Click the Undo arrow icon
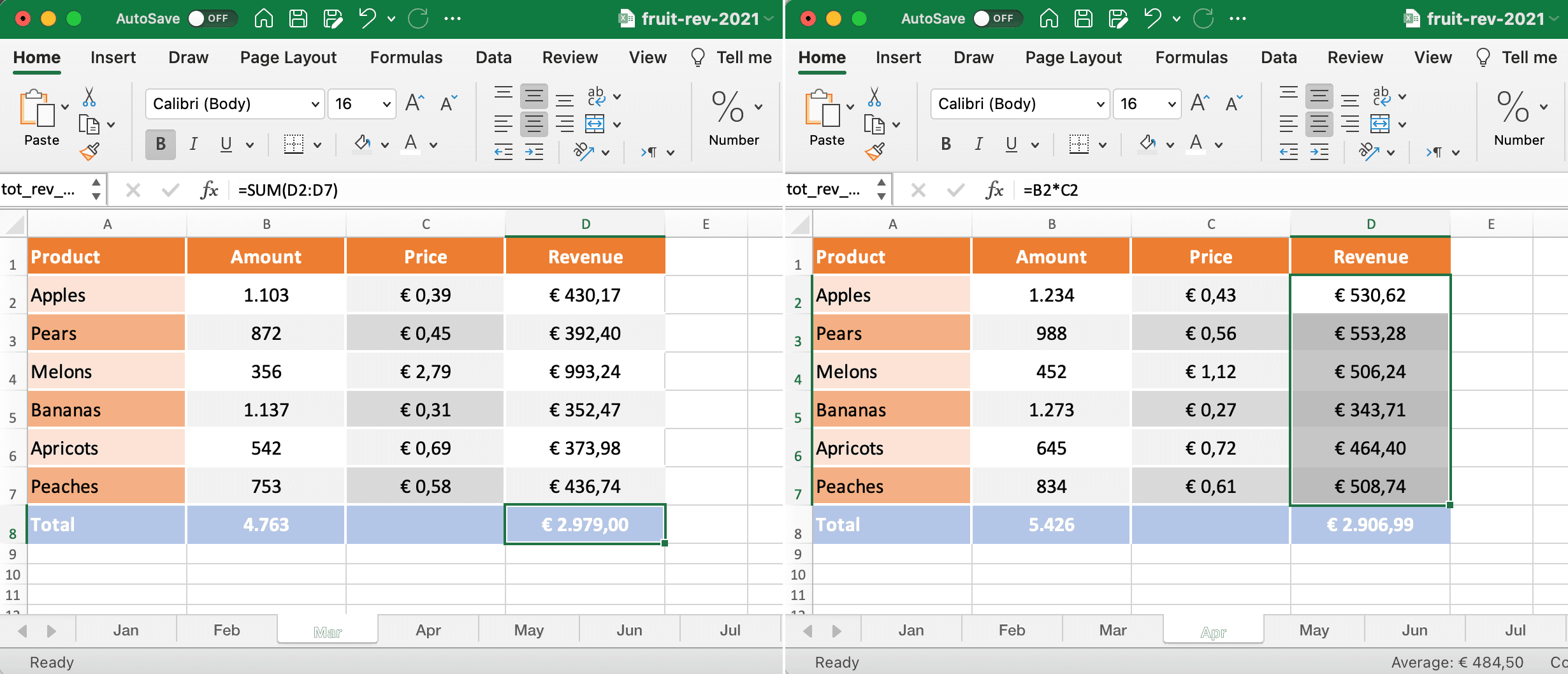Screen dimensions: 1568x674 point(368,18)
